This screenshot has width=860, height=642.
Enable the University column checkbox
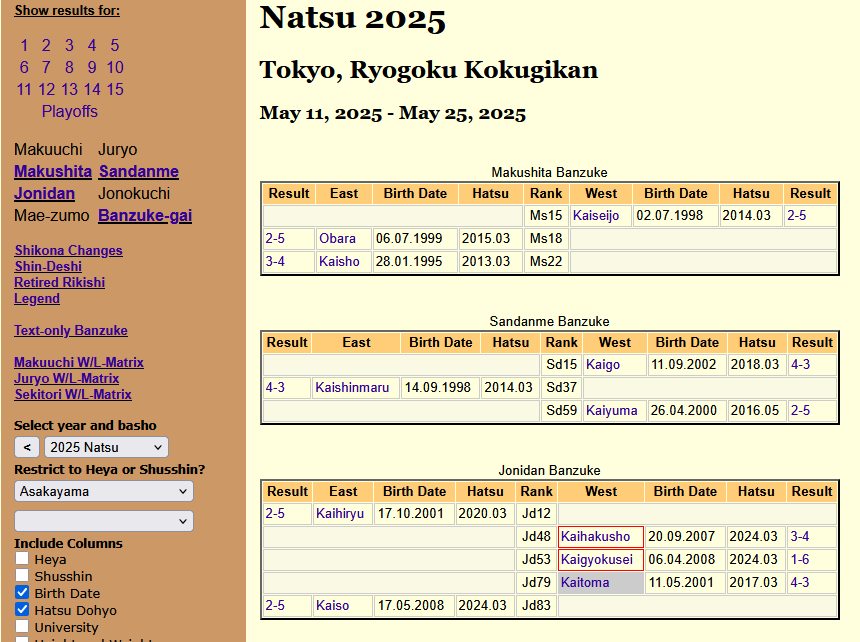click(x=22, y=627)
